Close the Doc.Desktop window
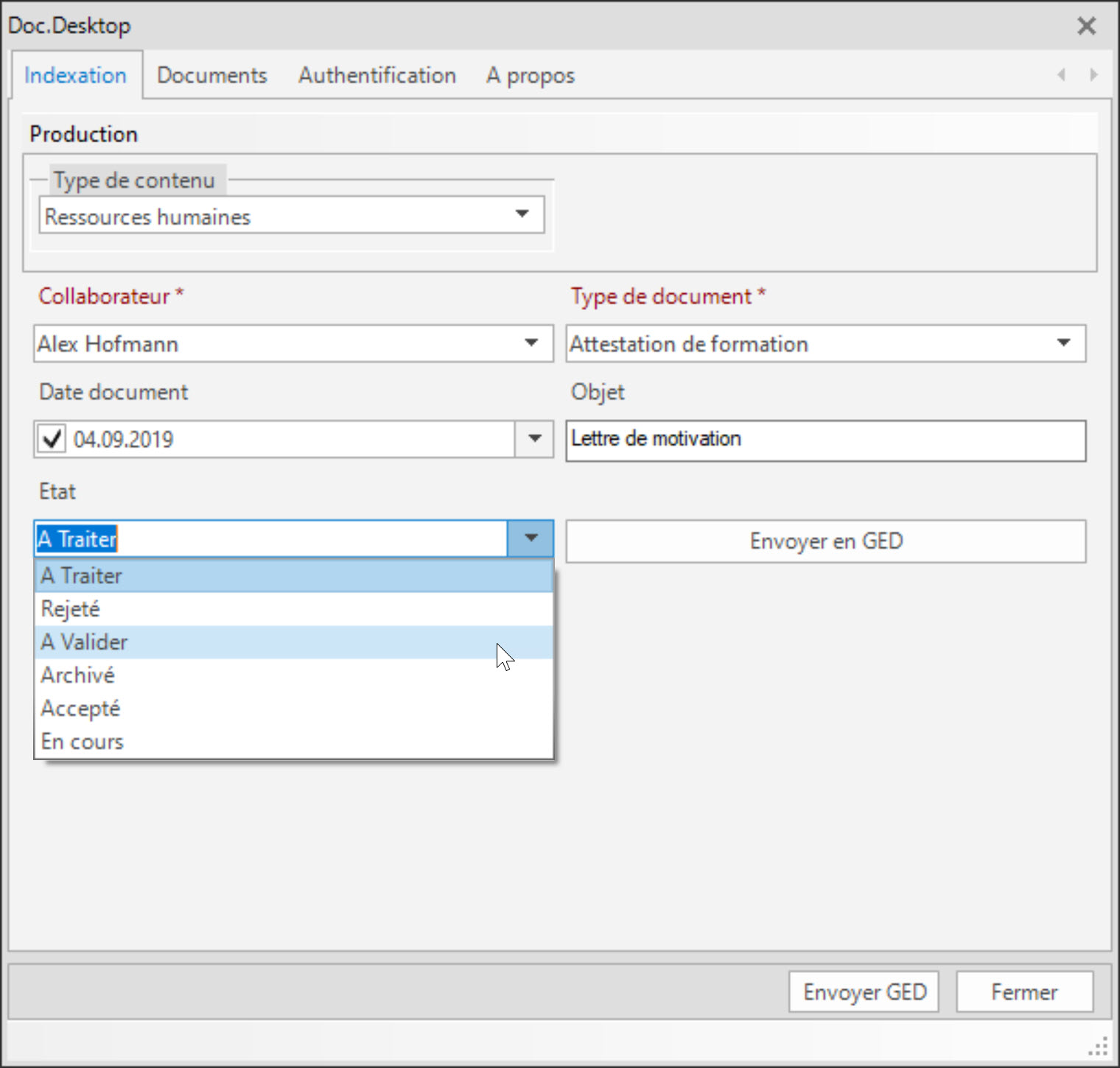1120x1068 pixels. (1086, 27)
